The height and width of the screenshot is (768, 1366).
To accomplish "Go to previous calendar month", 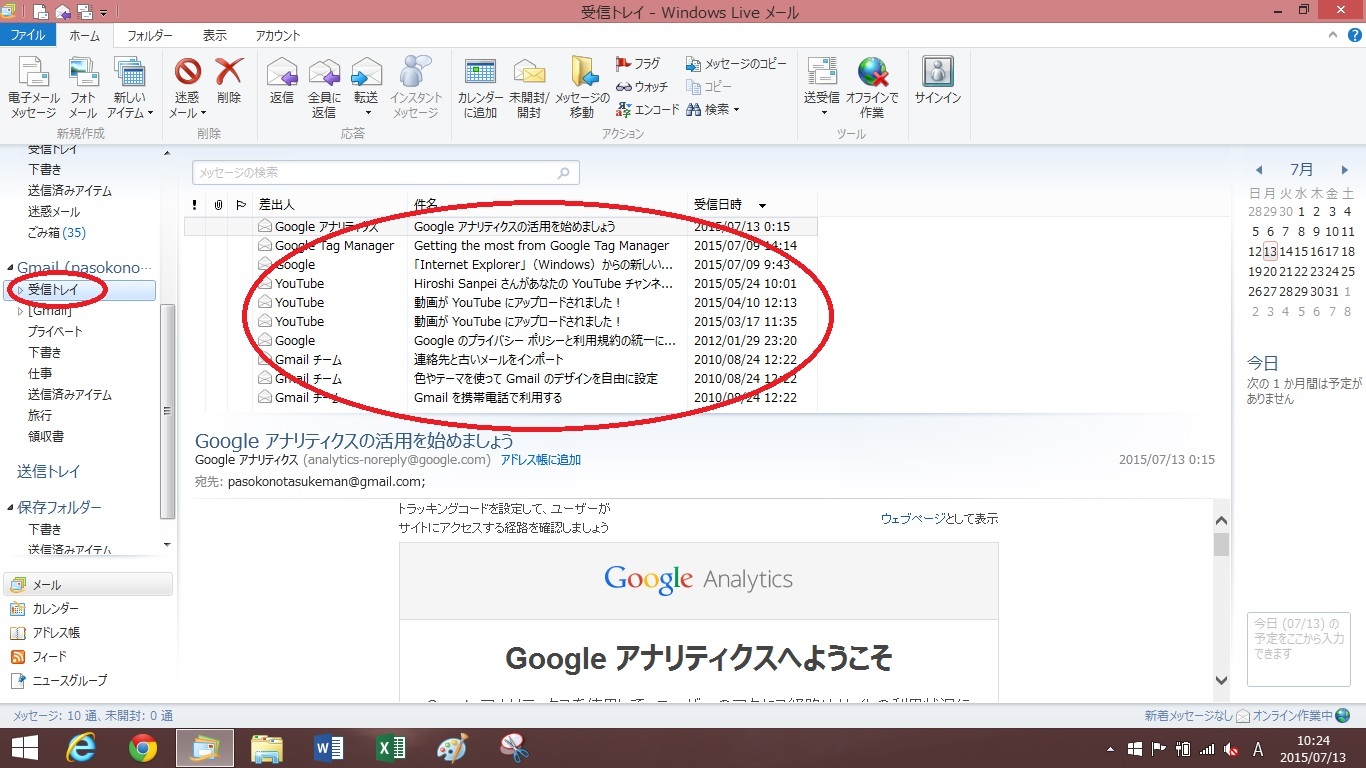I will 1259,170.
